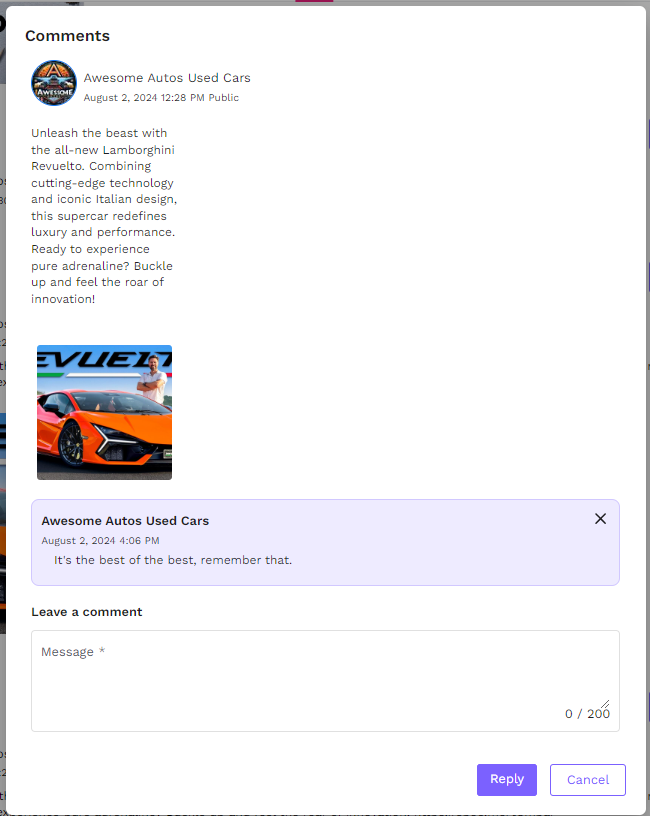Click the Awesome Autos profile logo avatar
The image size is (650, 816).
tap(54, 83)
